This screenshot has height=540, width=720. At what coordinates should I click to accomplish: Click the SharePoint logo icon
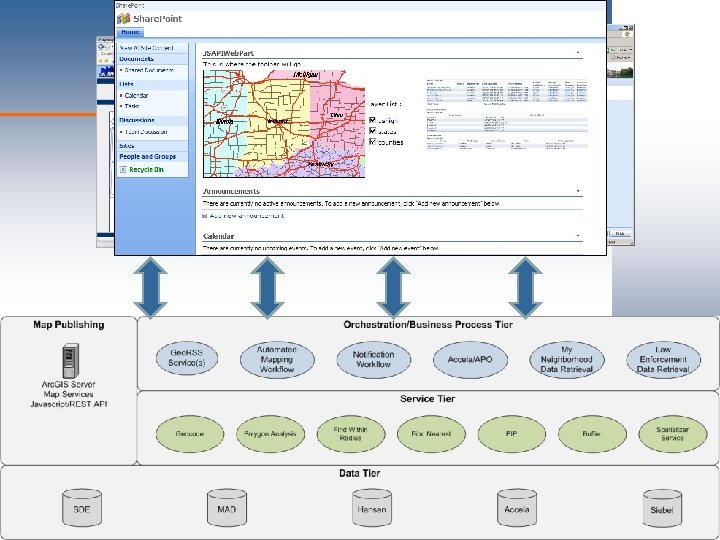124,18
